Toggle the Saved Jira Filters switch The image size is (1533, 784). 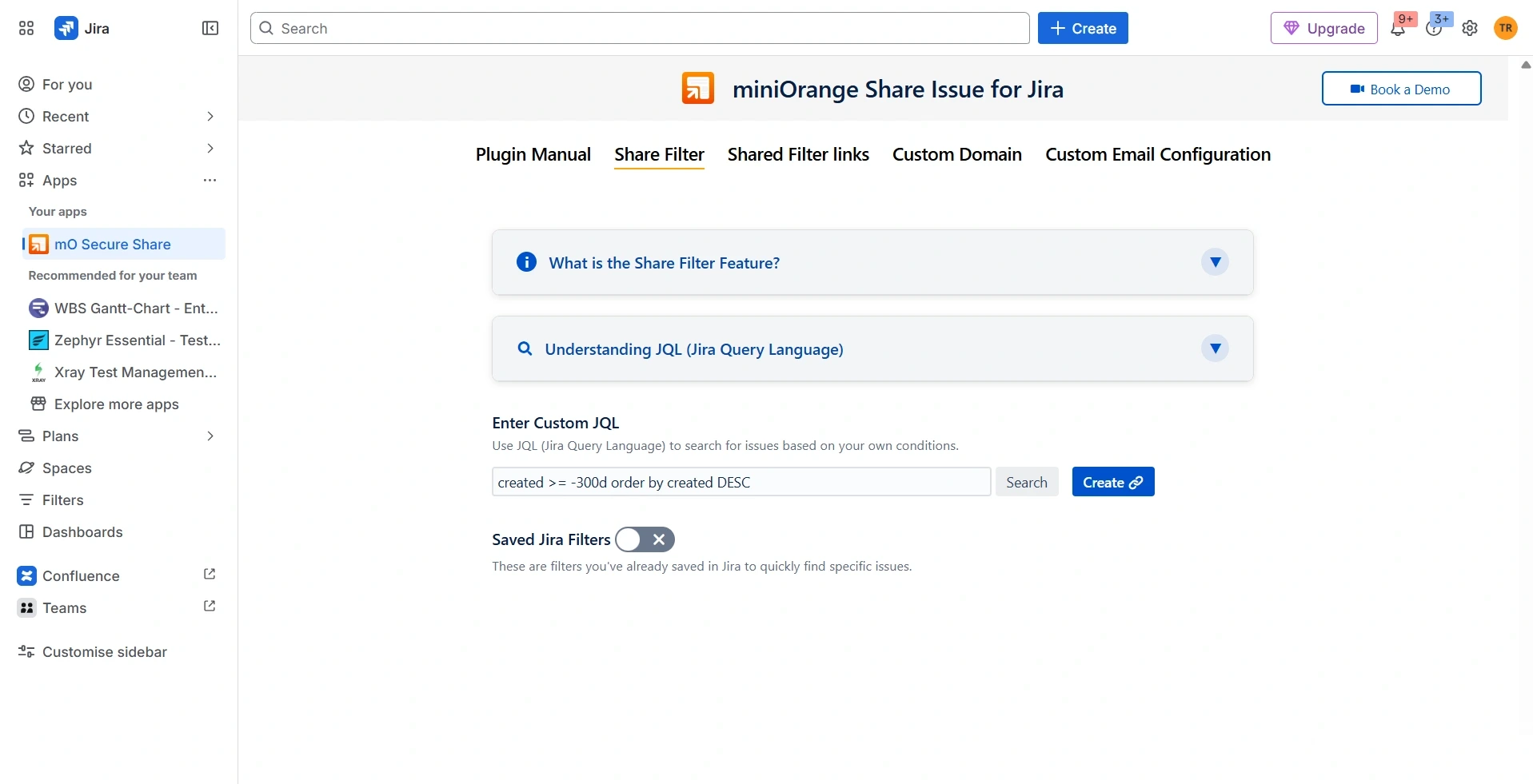click(x=645, y=539)
